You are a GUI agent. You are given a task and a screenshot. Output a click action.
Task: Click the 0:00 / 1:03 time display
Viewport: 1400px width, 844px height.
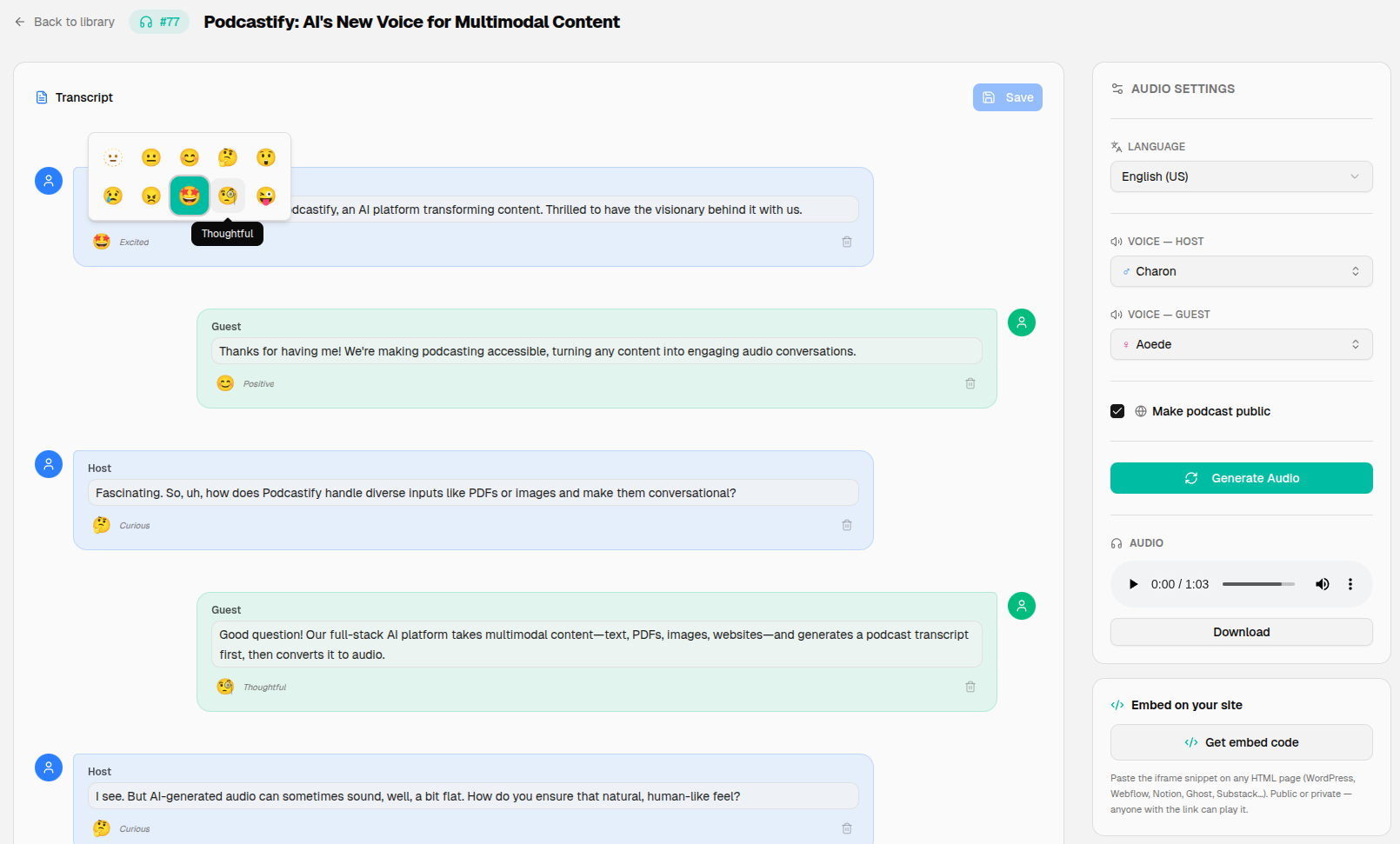(x=1180, y=584)
